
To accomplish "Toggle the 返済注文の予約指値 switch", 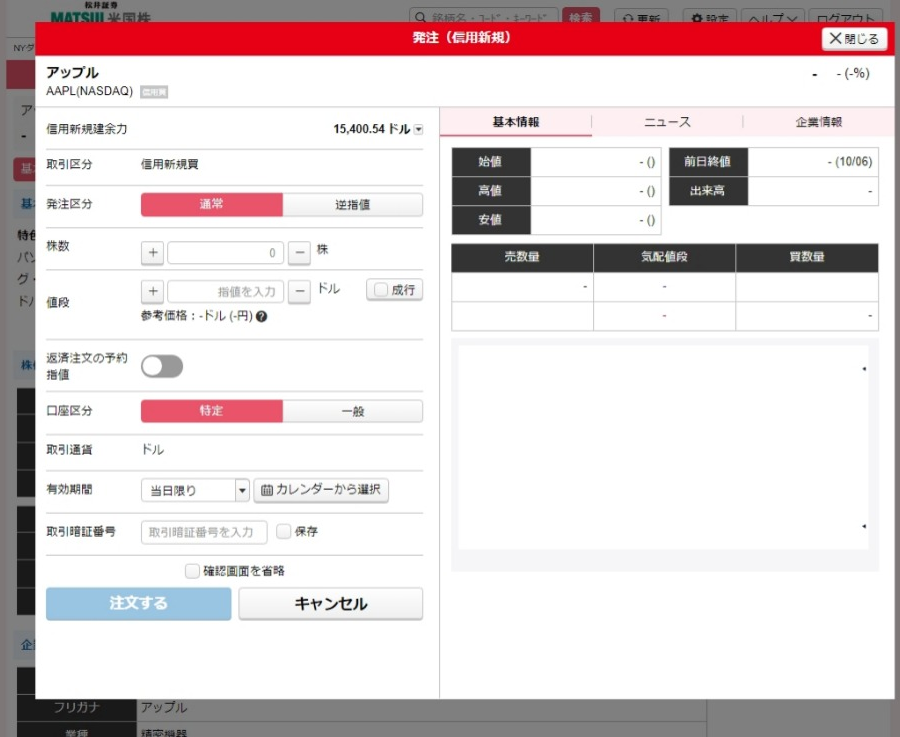I will (162, 366).
